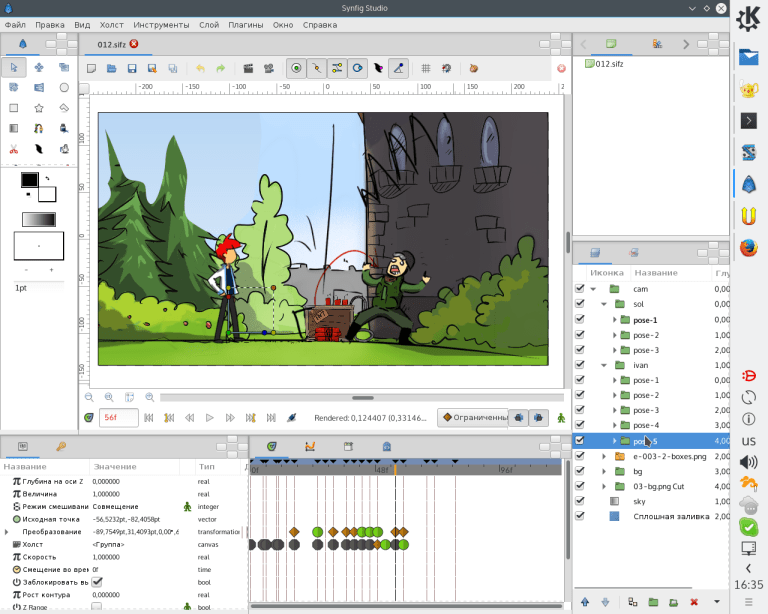
Task: Select the Circle tool
Action: (x=64, y=88)
